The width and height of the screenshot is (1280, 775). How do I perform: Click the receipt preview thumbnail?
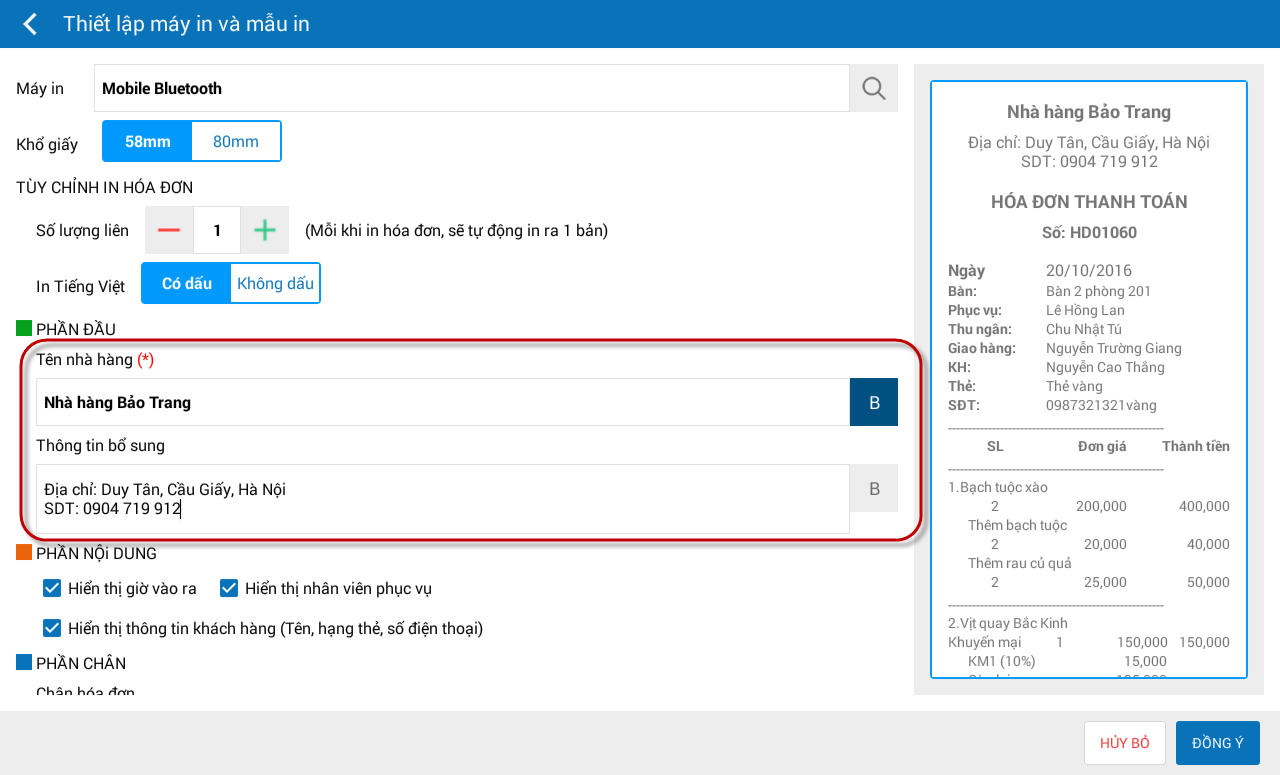click(1089, 379)
